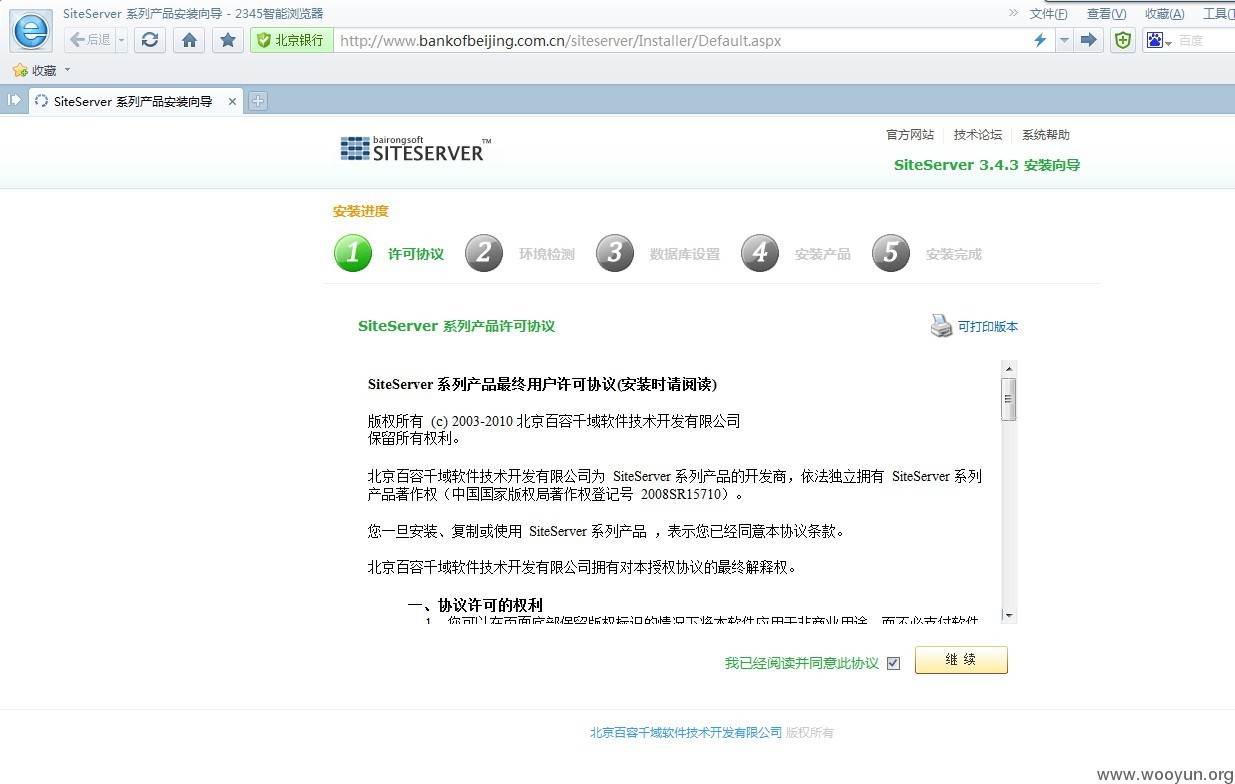The width and height of the screenshot is (1235, 784).
Task: Open the 系统帮助 link
Action: coord(1046,135)
